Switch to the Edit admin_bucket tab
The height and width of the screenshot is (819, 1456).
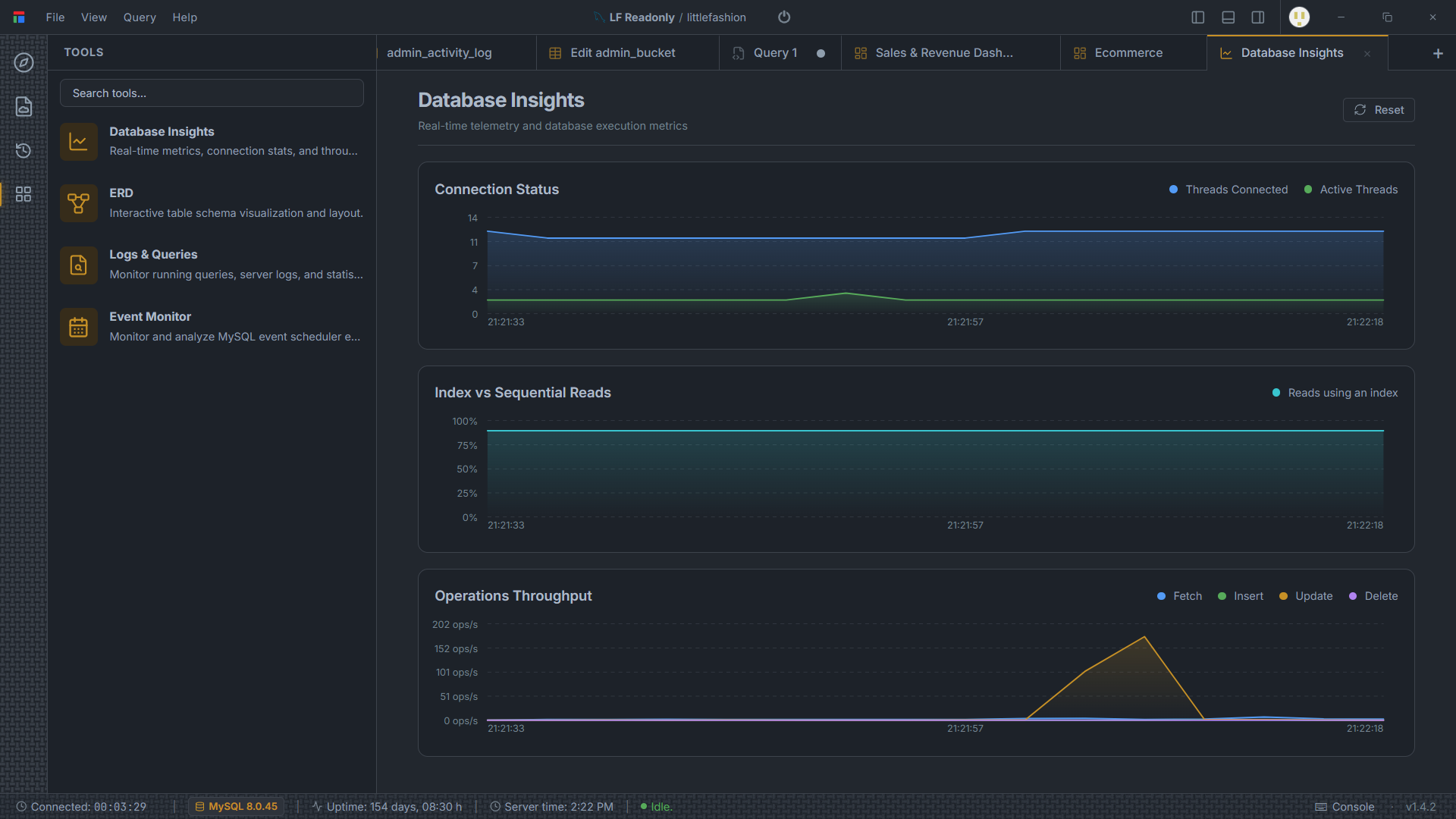click(x=627, y=53)
